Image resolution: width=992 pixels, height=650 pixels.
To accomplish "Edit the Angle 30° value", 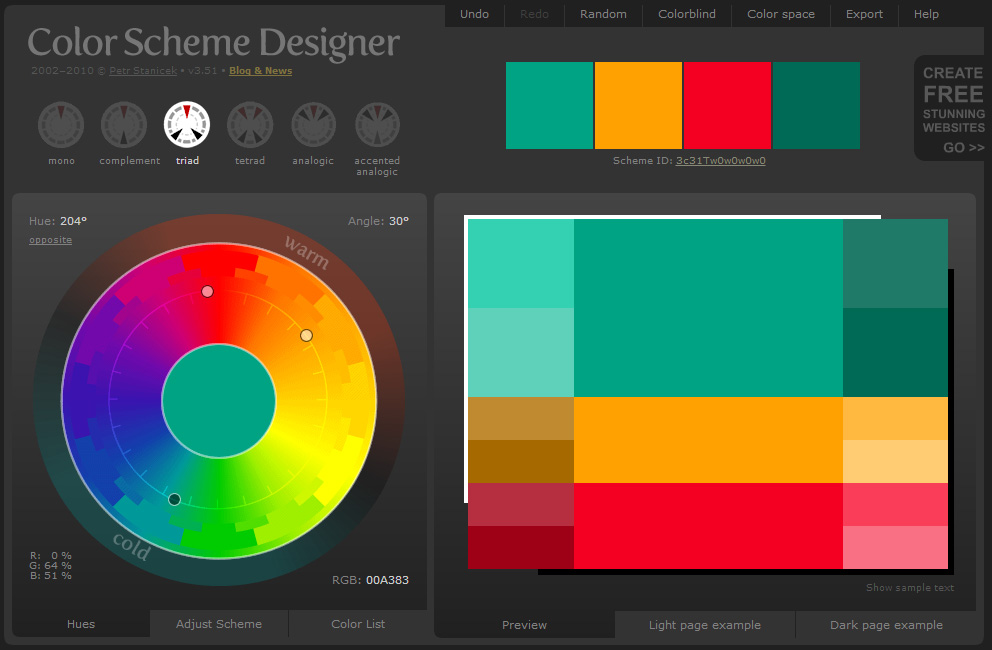I will point(399,221).
